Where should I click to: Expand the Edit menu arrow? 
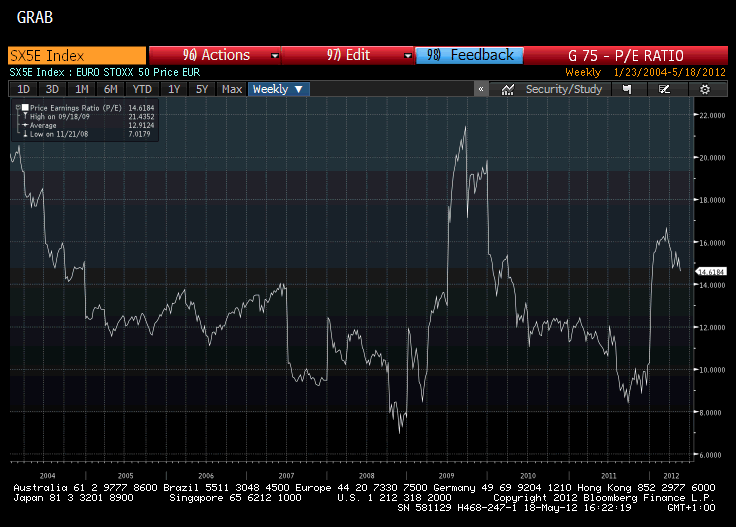(407, 56)
